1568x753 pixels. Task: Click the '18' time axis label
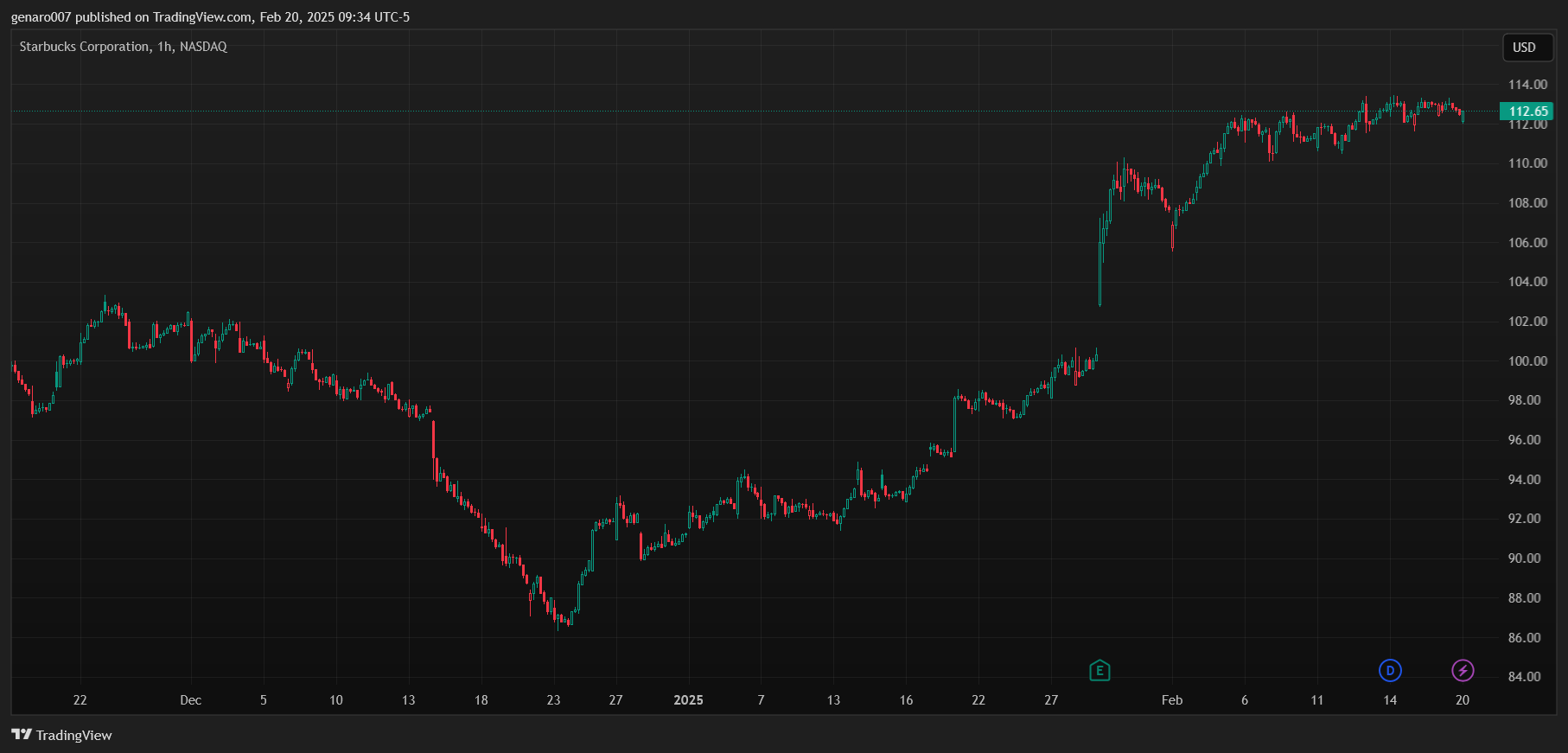click(481, 699)
